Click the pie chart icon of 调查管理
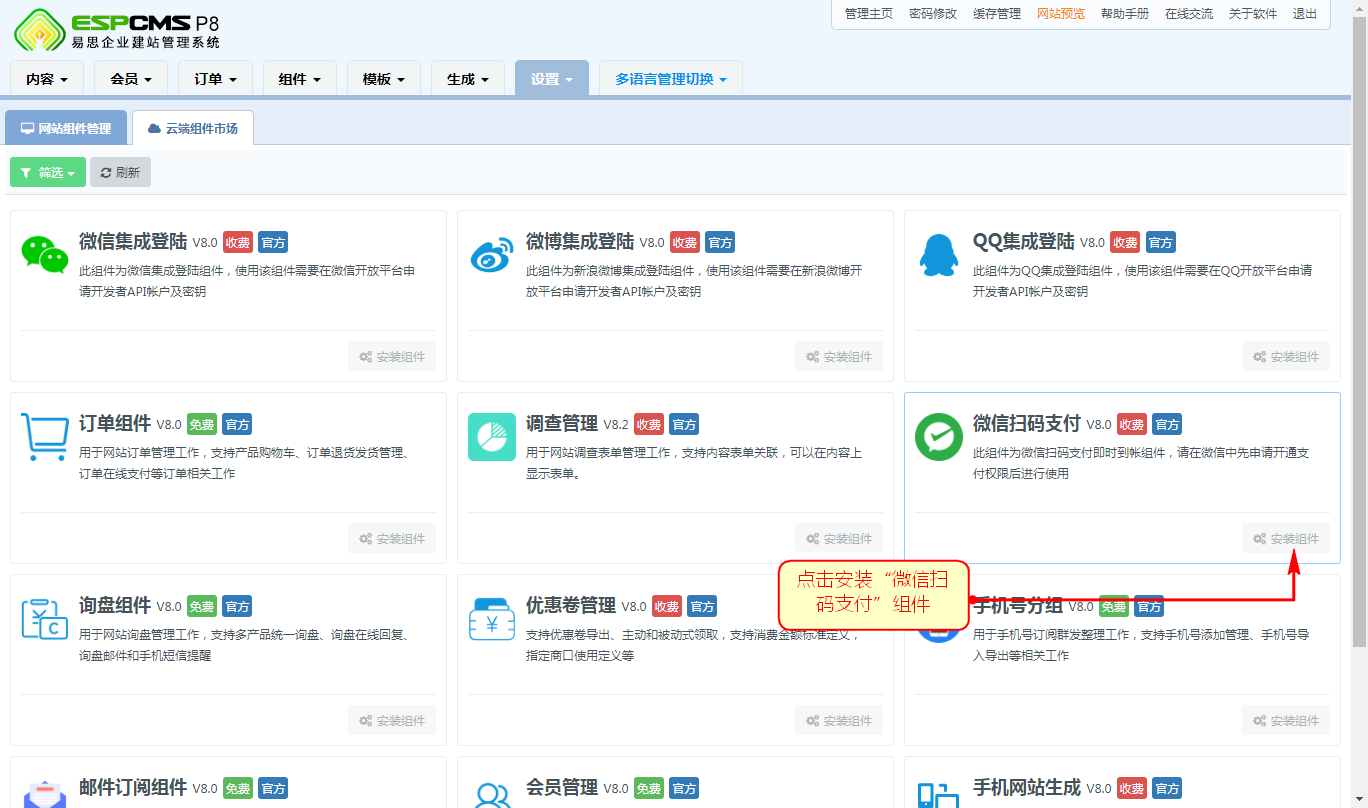The height and width of the screenshot is (808, 1368). (x=492, y=437)
